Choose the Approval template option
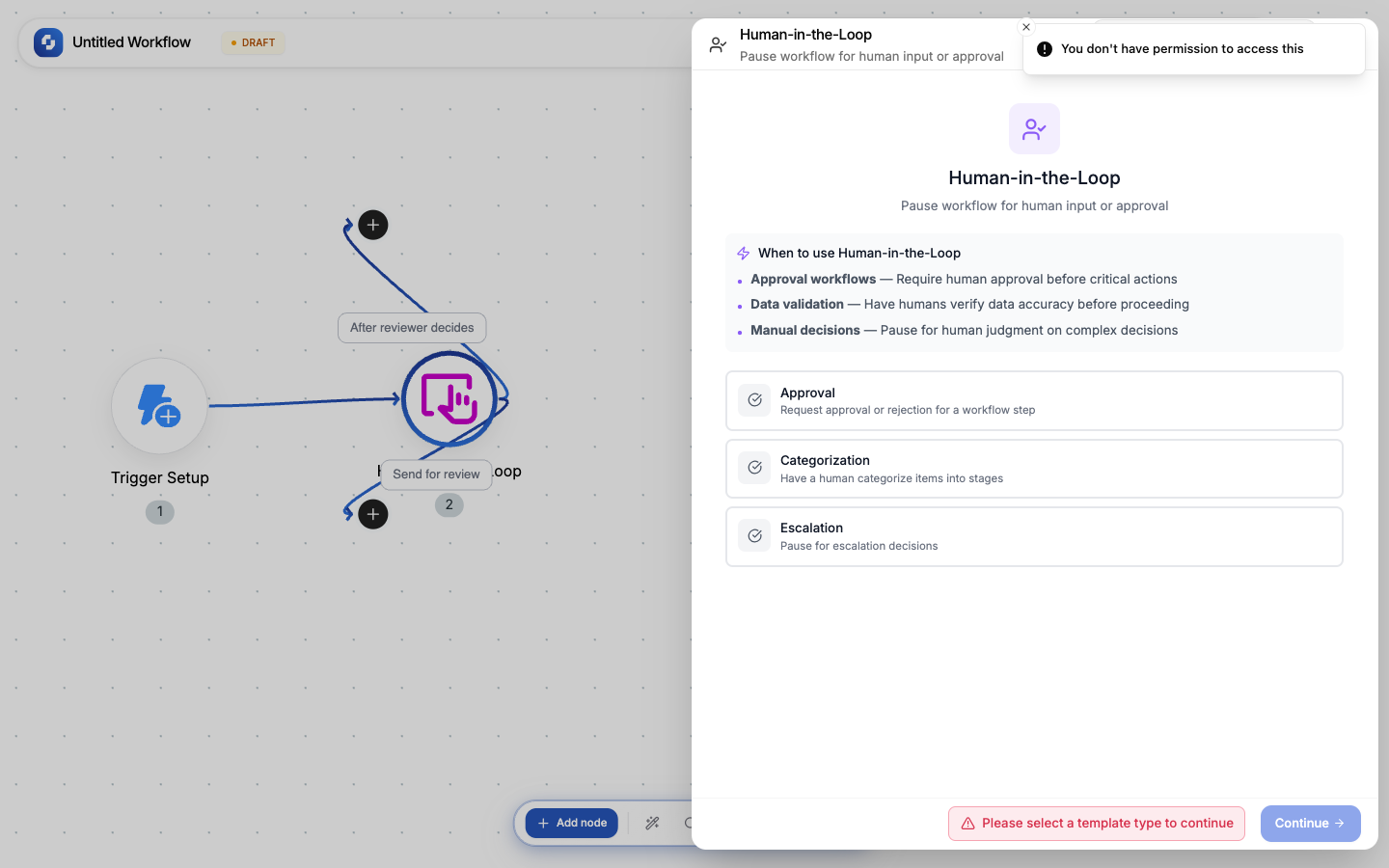 click(1034, 400)
